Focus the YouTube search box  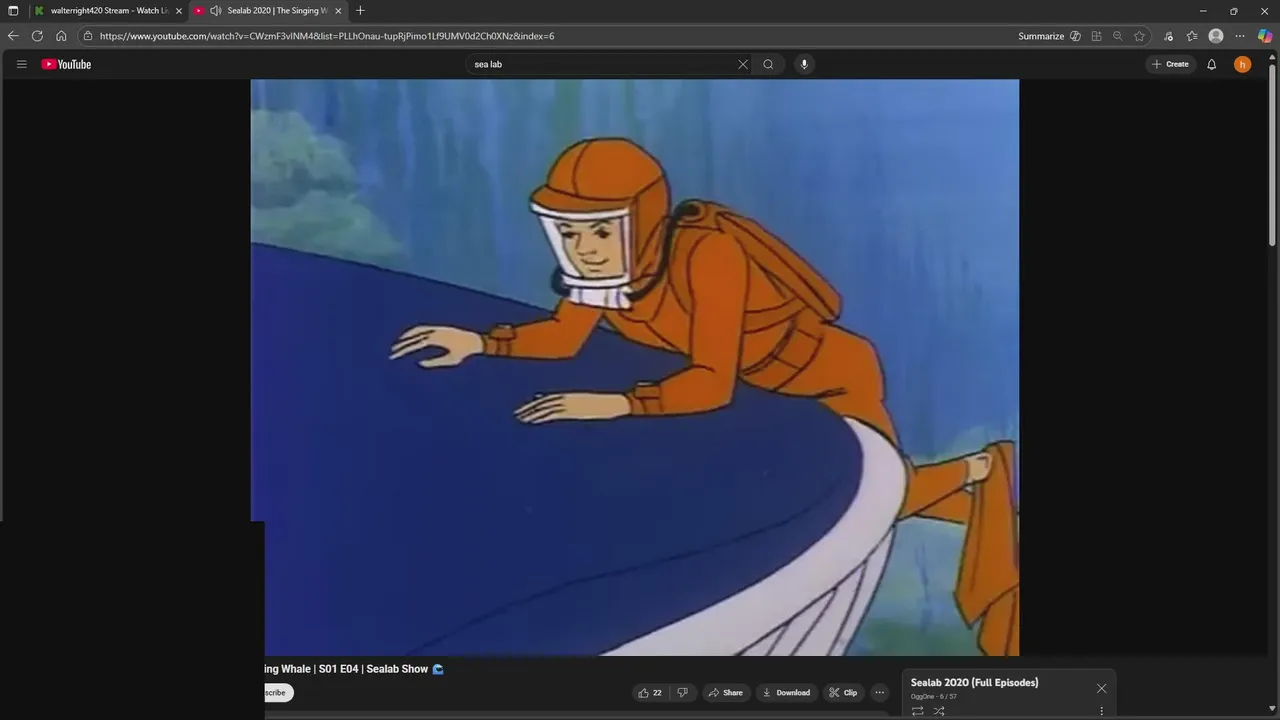pos(603,64)
